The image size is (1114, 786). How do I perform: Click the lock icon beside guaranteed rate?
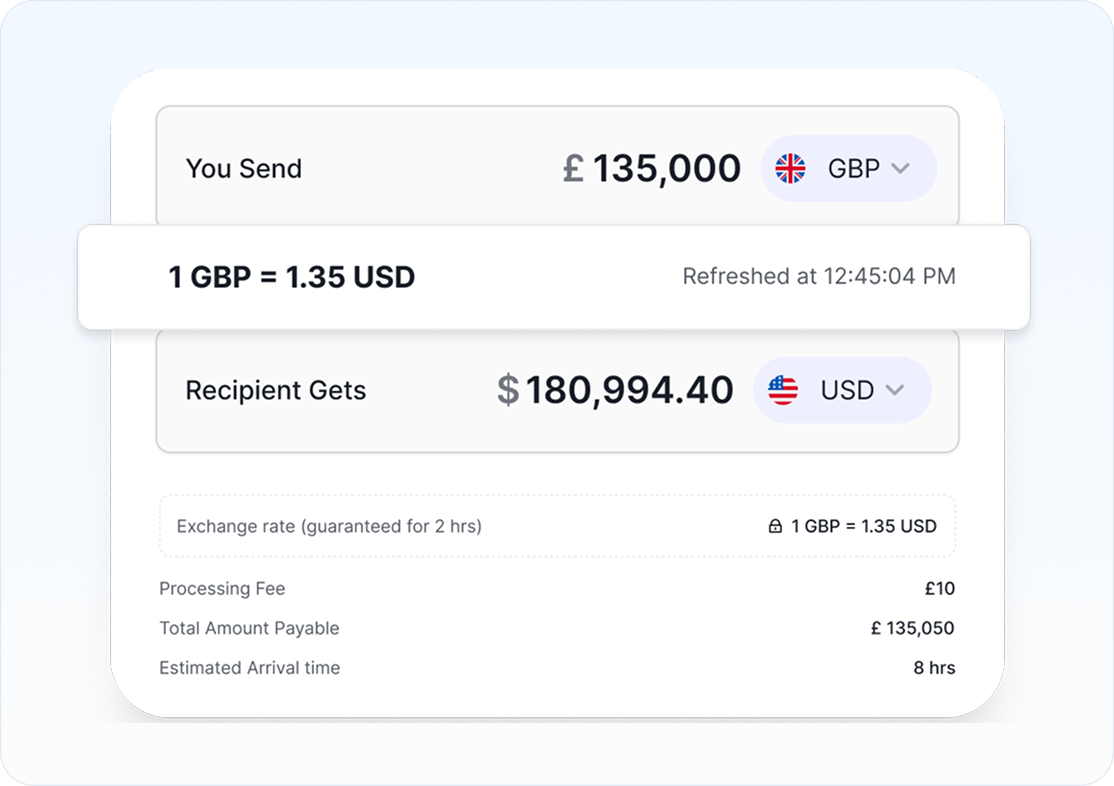pos(775,526)
